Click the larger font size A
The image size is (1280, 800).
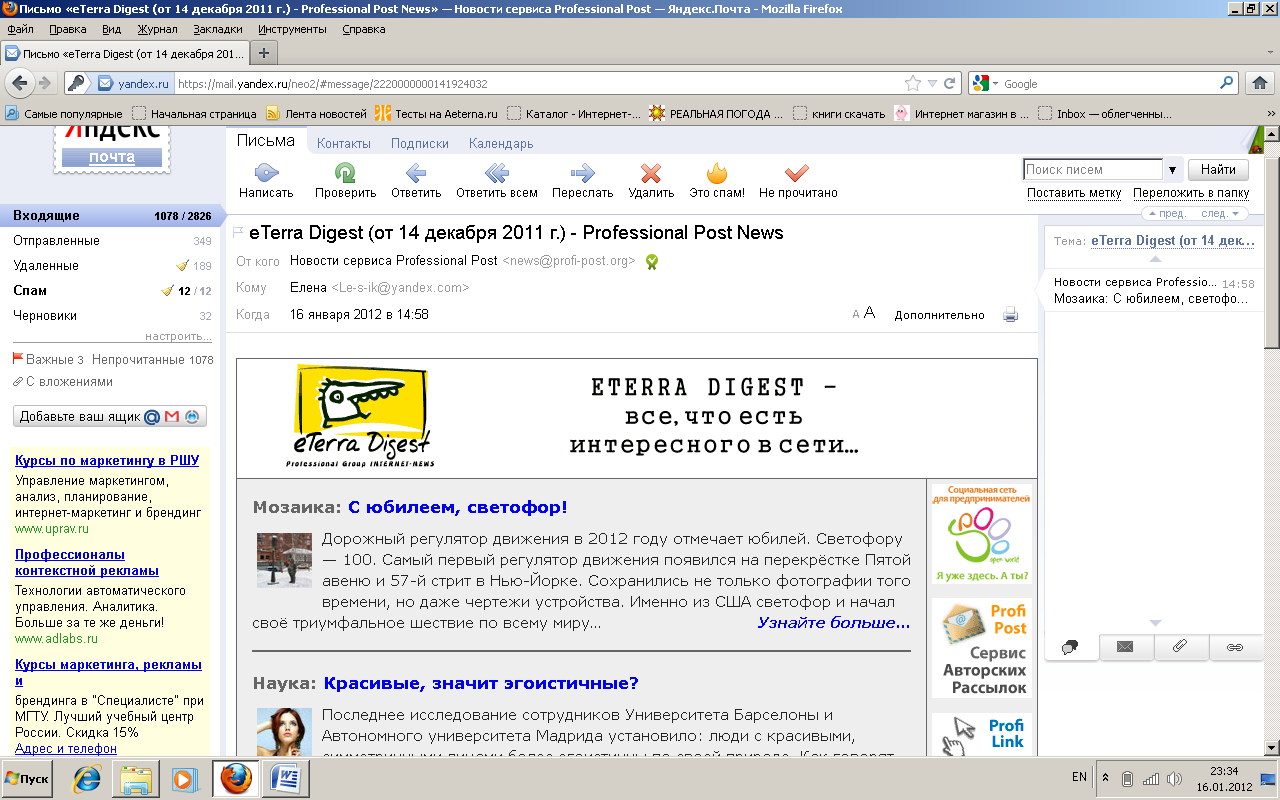pyautogui.click(x=869, y=313)
